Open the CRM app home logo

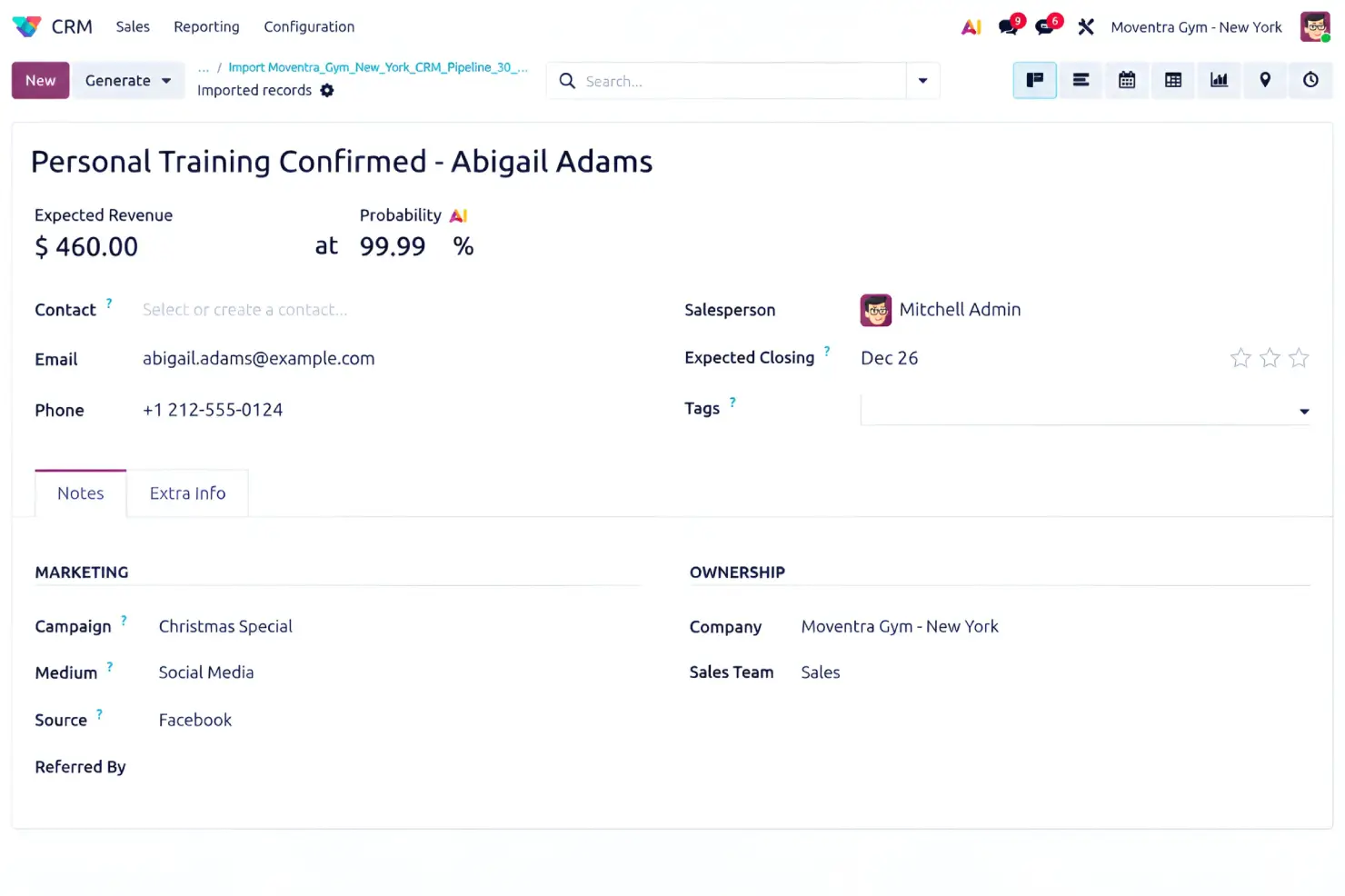click(27, 26)
